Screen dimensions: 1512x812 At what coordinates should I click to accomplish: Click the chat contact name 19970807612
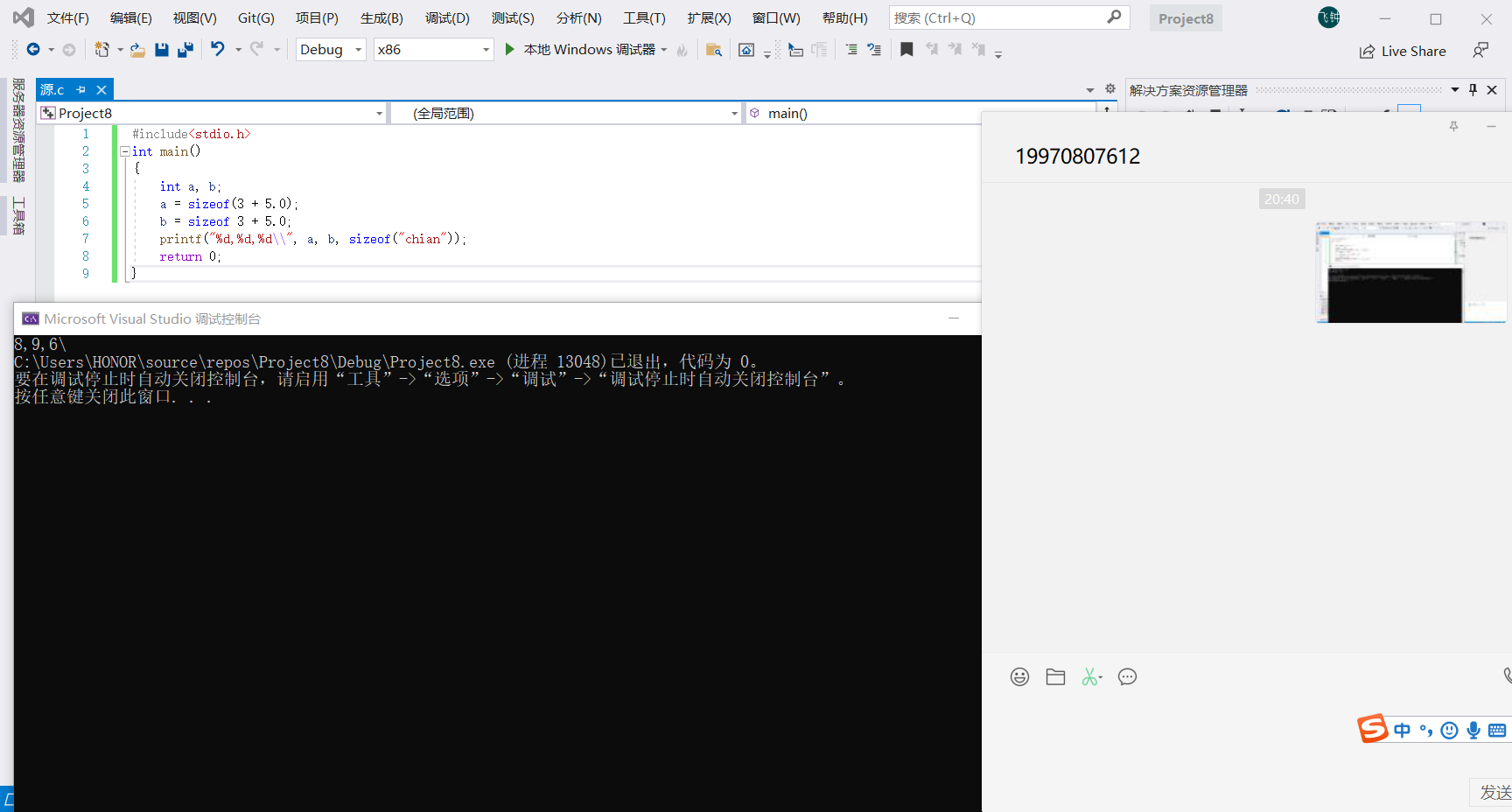coord(1077,157)
